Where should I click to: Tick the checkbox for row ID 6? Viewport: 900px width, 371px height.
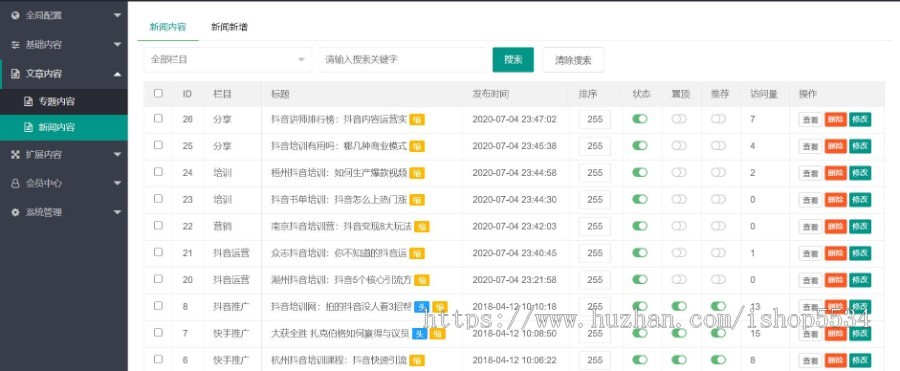158,359
